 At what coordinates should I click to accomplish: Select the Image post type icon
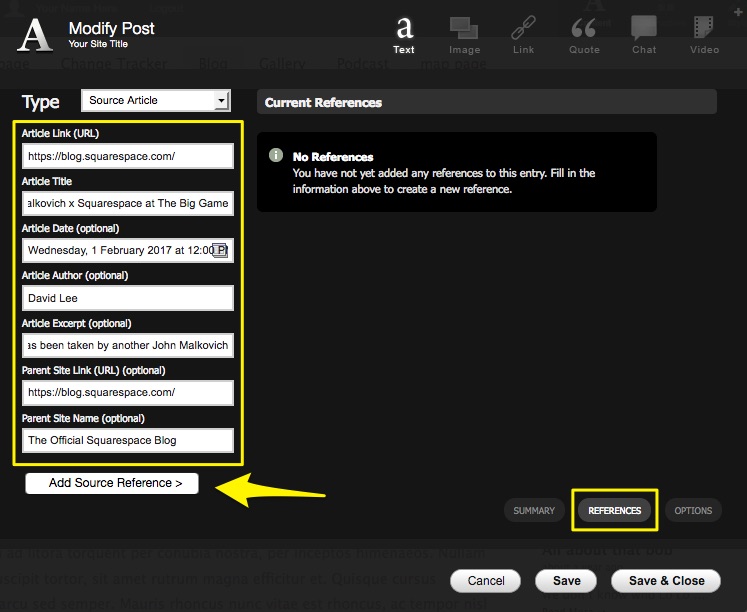(464, 34)
